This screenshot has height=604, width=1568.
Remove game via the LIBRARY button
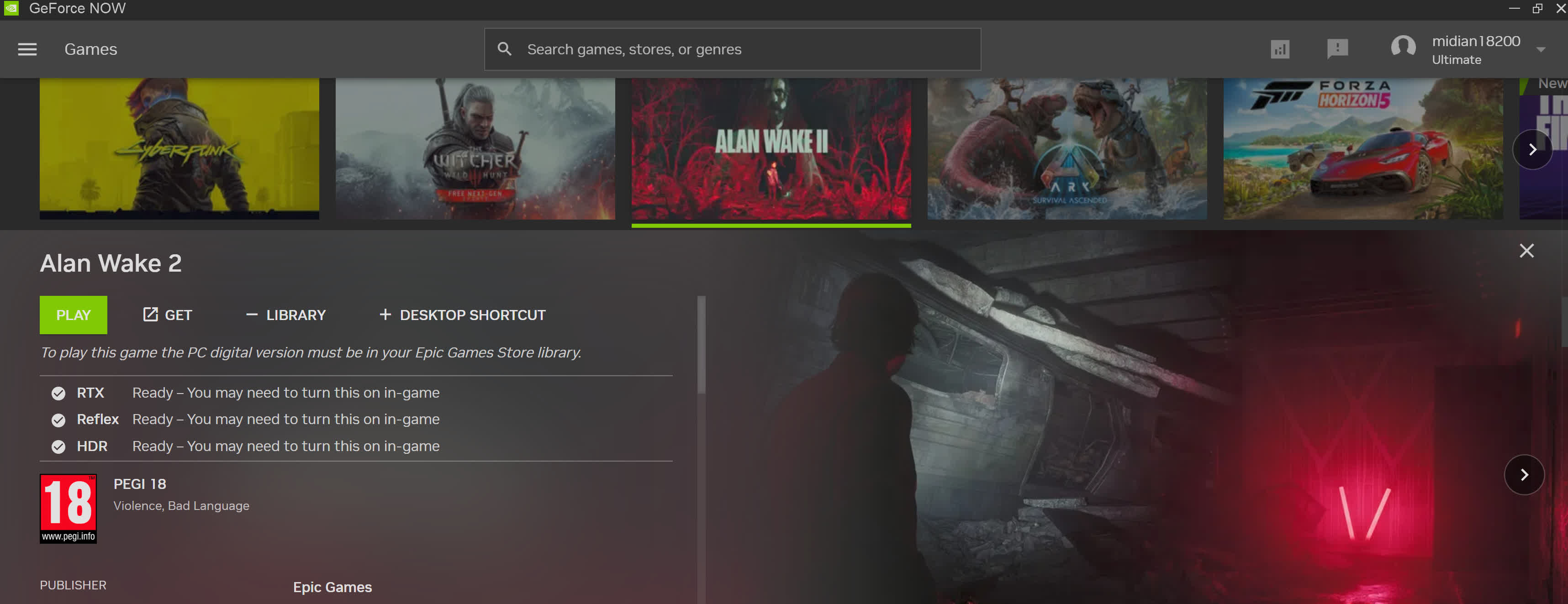point(286,315)
